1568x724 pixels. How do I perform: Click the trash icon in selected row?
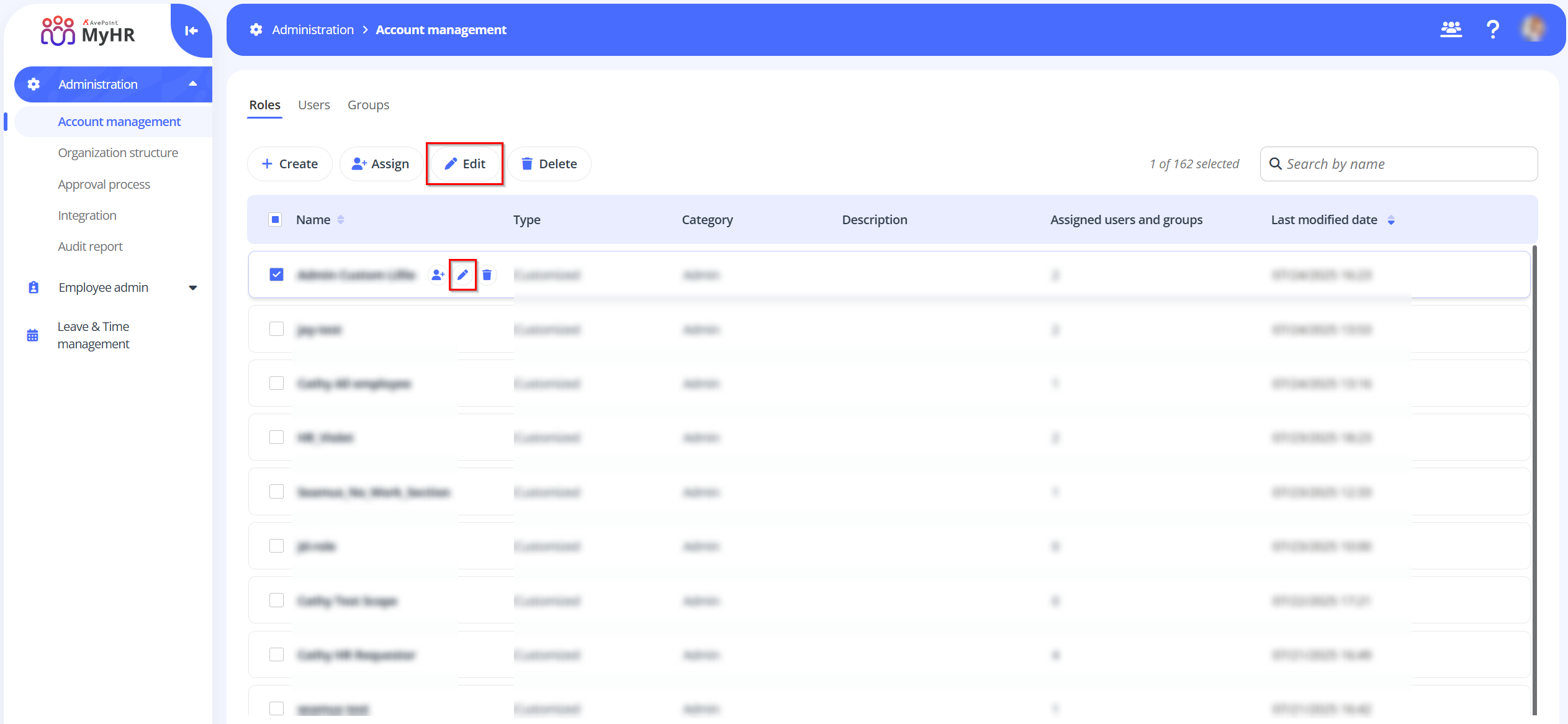pyautogui.click(x=487, y=274)
